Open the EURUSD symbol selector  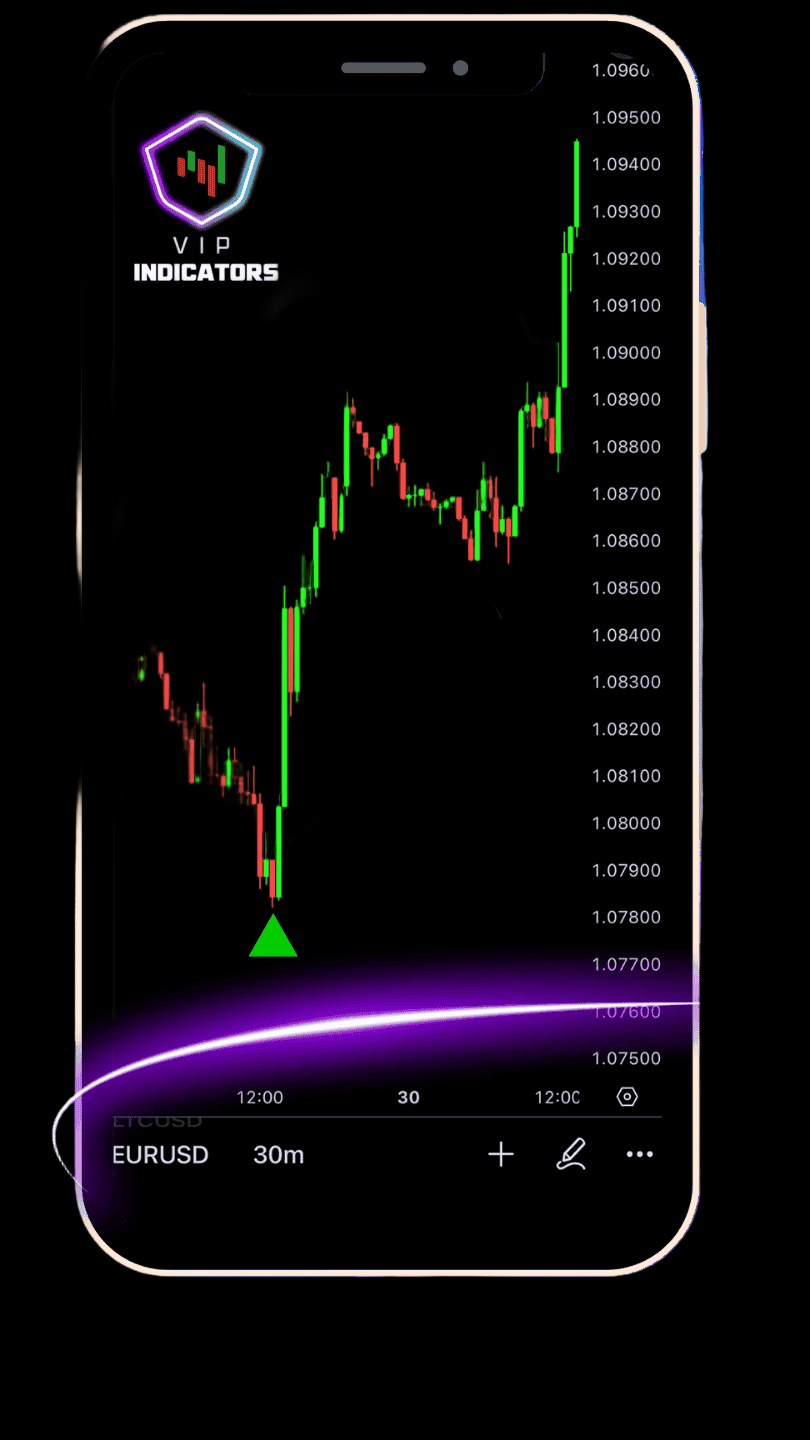(161, 1155)
